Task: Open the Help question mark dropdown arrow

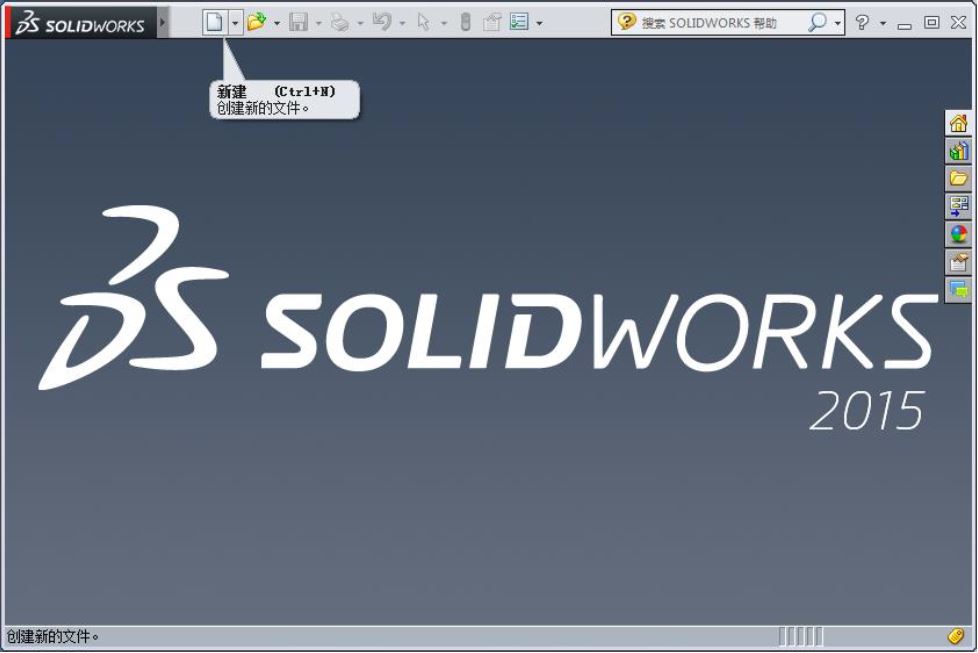Action: tap(883, 22)
